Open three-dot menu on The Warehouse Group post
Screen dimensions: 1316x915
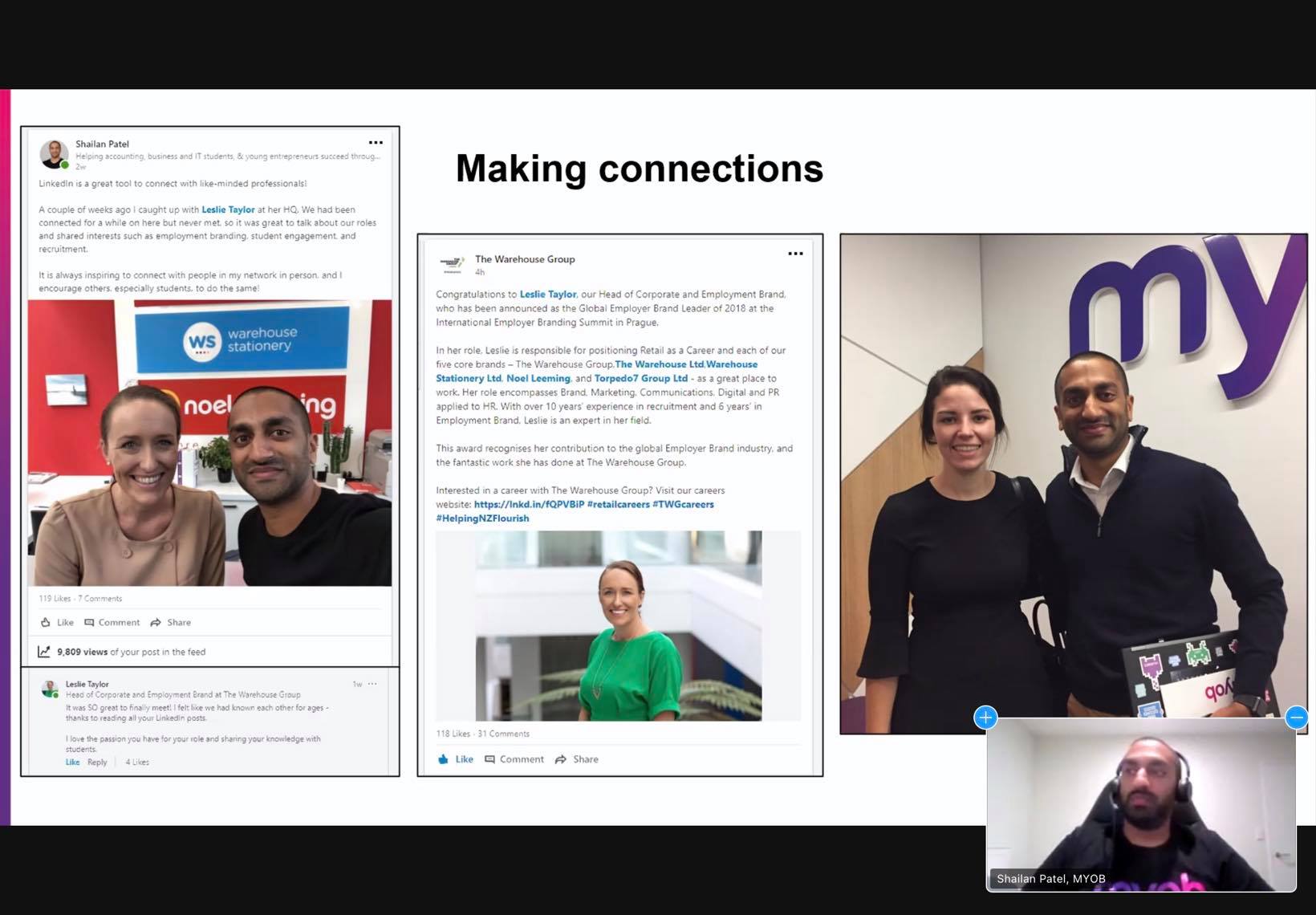tap(795, 254)
